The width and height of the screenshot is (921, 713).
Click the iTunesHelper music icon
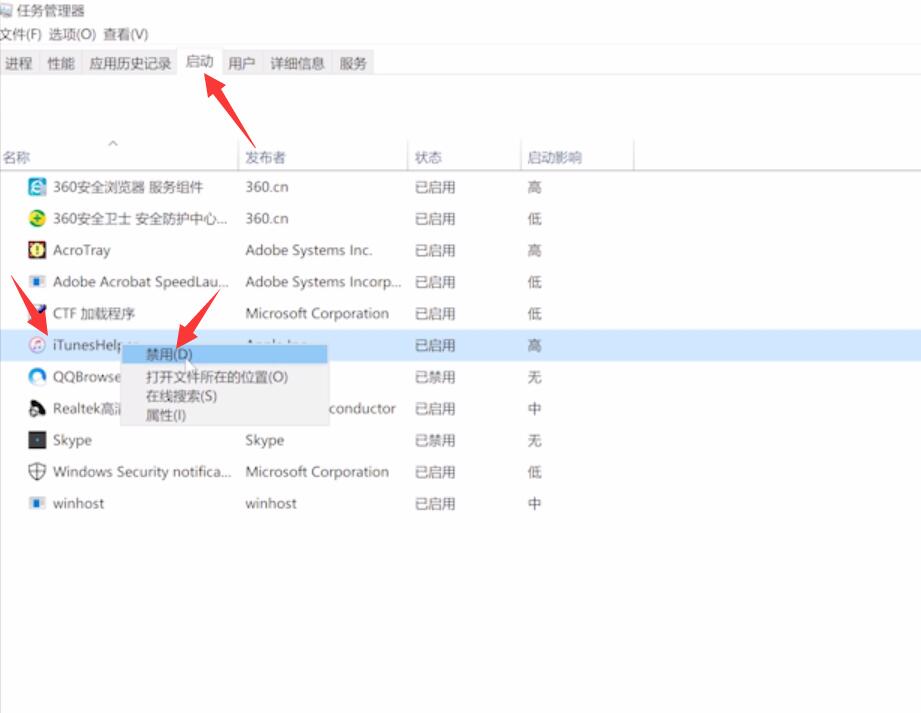[37, 345]
